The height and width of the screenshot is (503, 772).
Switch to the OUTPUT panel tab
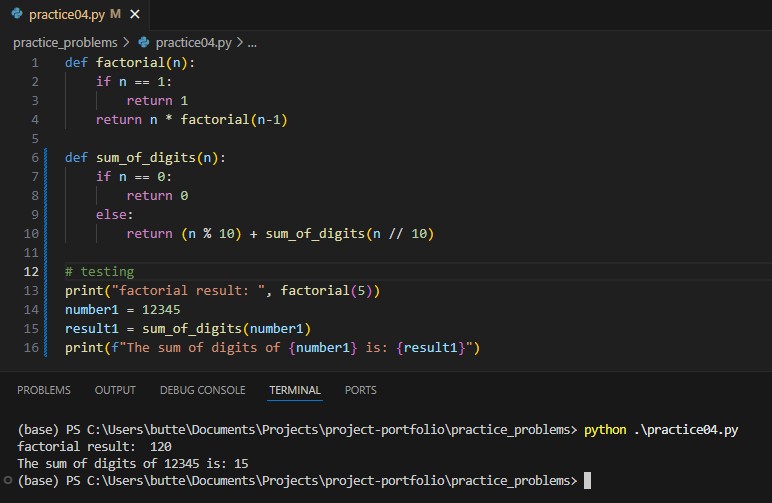(x=115, y=390)
